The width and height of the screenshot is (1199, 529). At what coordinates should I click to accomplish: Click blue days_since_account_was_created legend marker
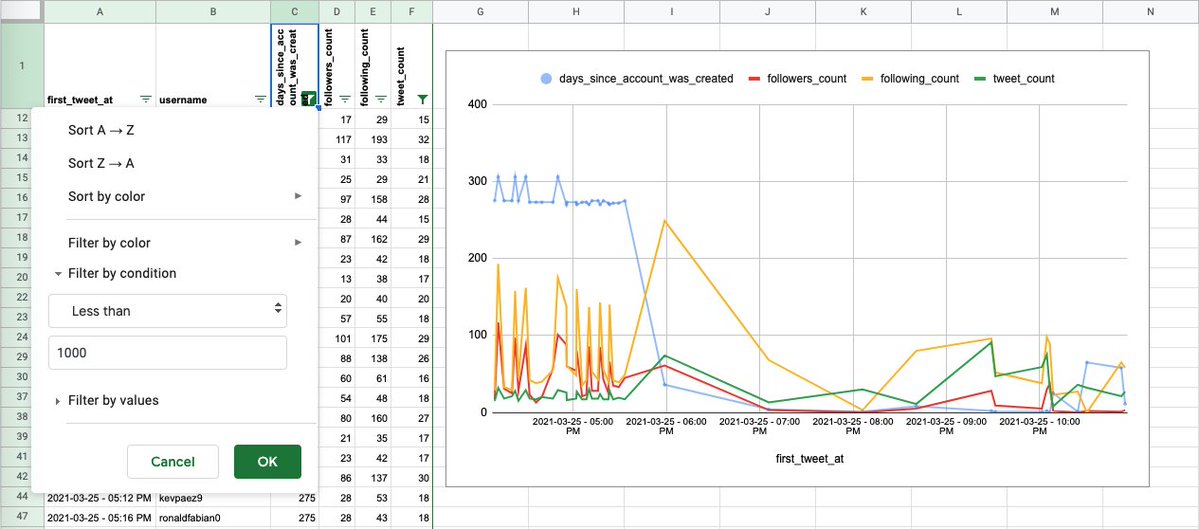[546, 79]
